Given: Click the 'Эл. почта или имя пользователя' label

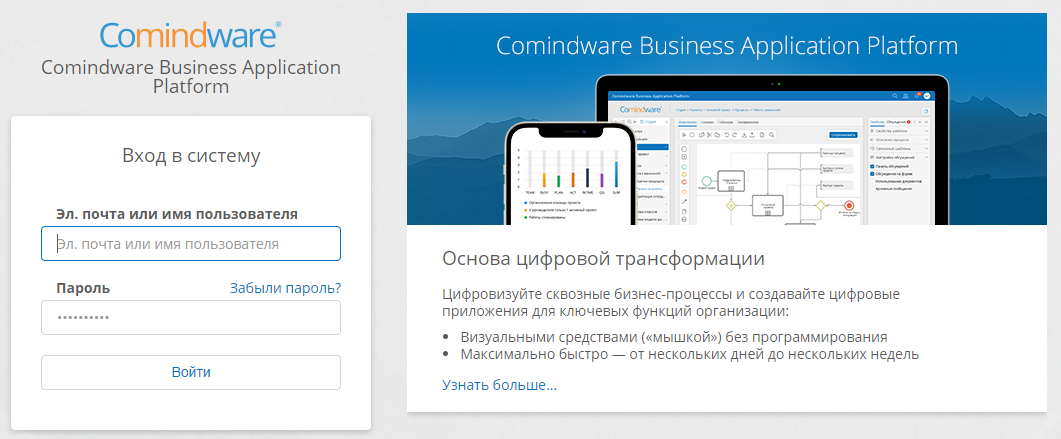Looking at the screenshot, I should point(178,214).
